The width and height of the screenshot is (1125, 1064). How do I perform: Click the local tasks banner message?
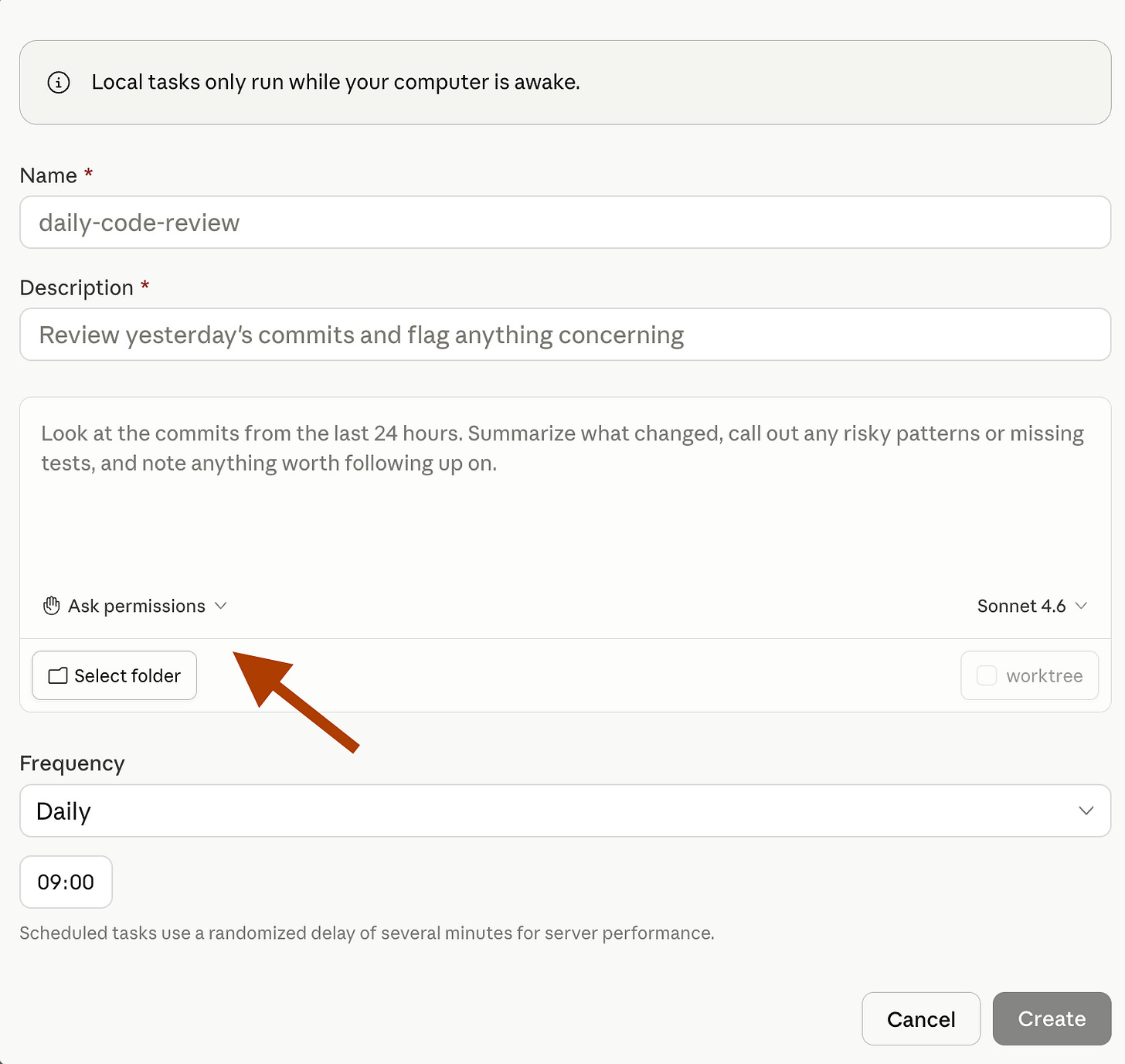tap(335, 82)
